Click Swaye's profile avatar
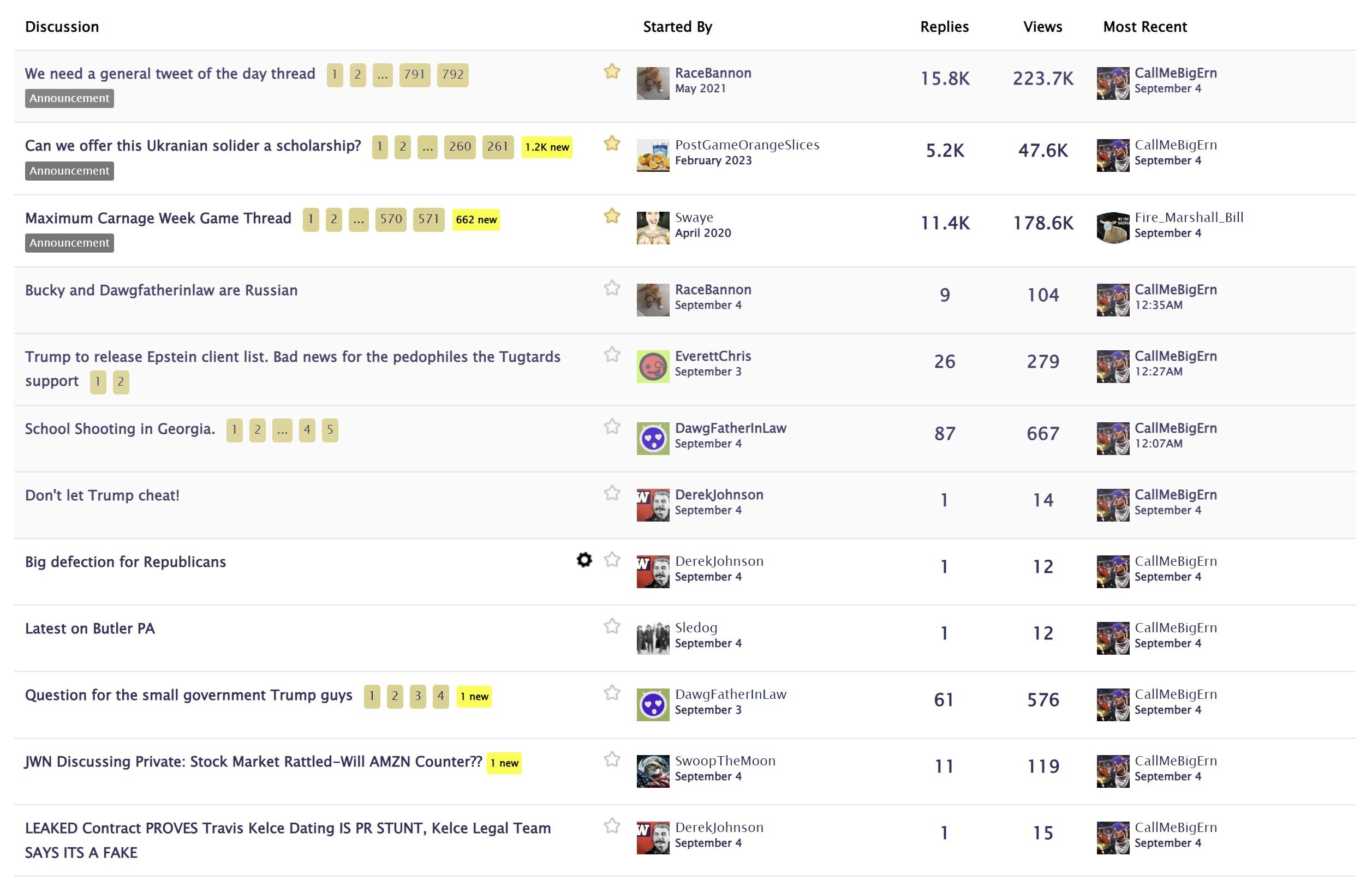Viewport: 1372px width, 880px height. pos(653,228)
